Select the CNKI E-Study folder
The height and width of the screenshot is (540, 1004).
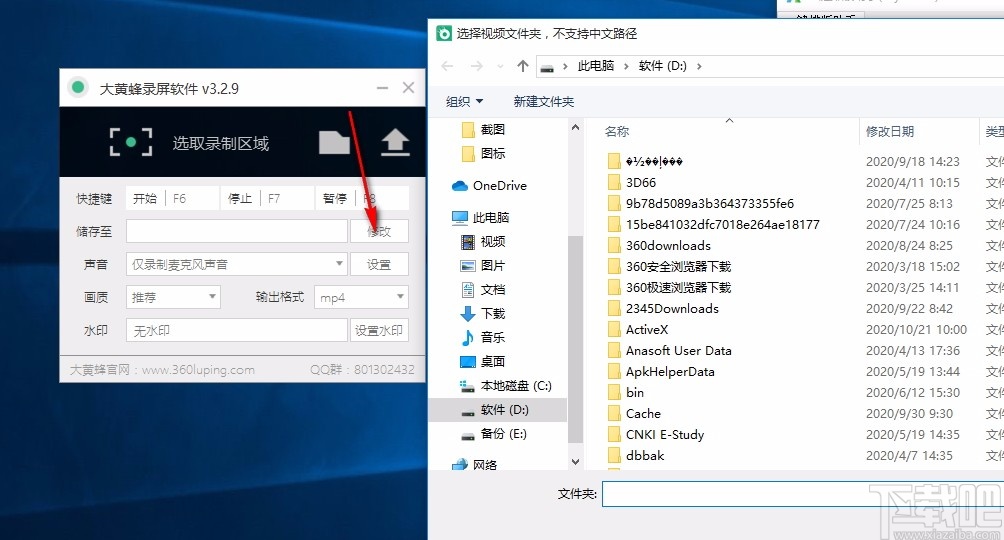point(665,435)
